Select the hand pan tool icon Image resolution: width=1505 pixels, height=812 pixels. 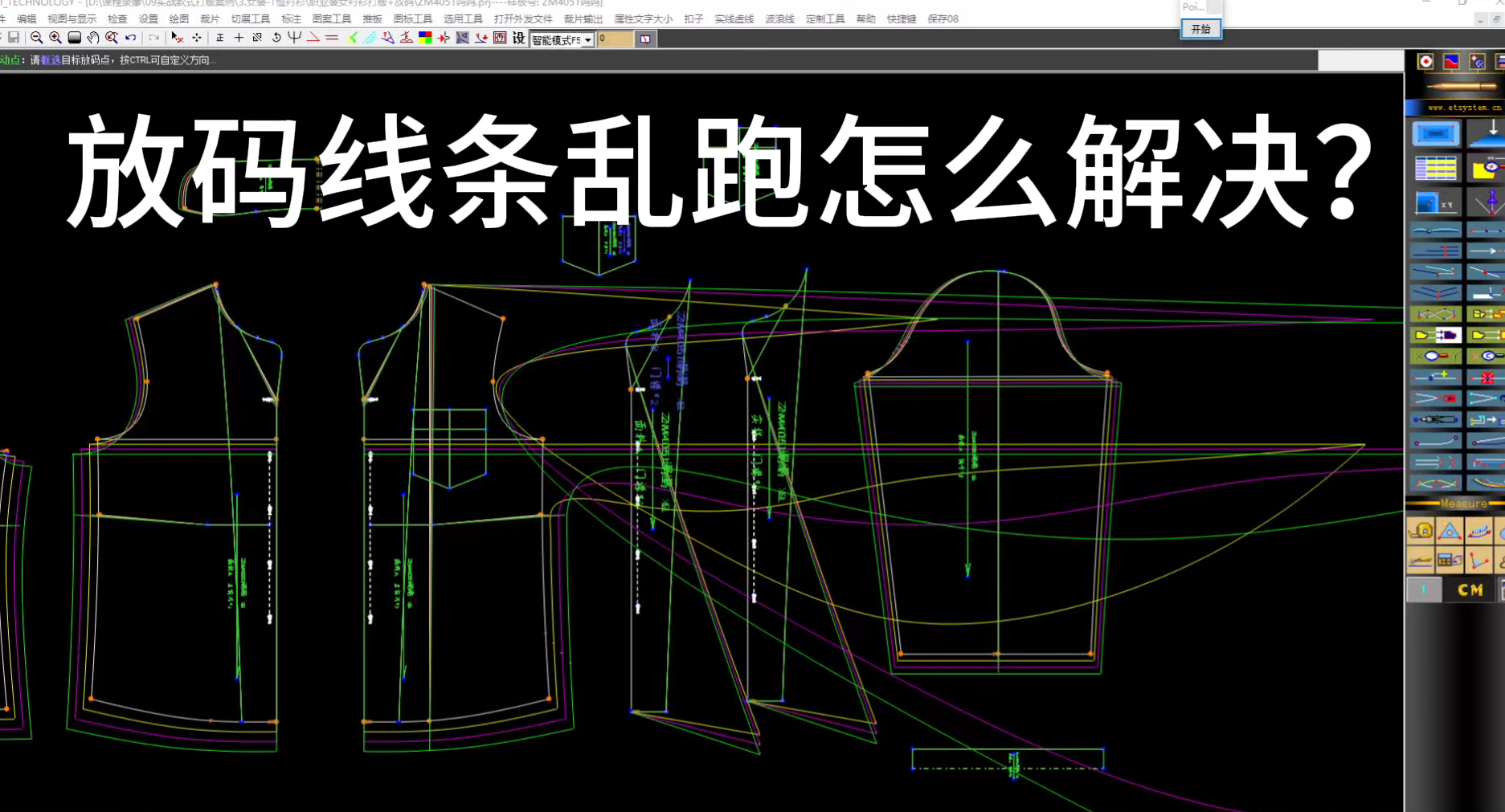(92, 37)
